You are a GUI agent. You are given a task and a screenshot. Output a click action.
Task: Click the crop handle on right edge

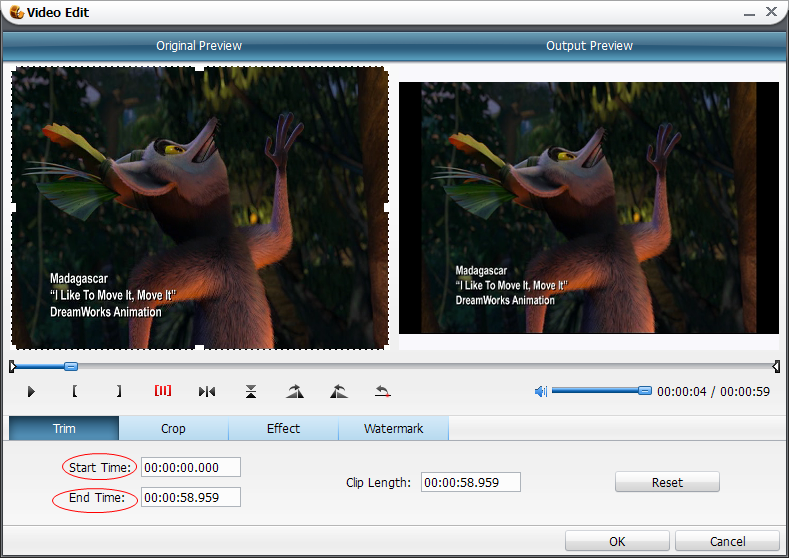pyautogui.click(x=387, y=207)
